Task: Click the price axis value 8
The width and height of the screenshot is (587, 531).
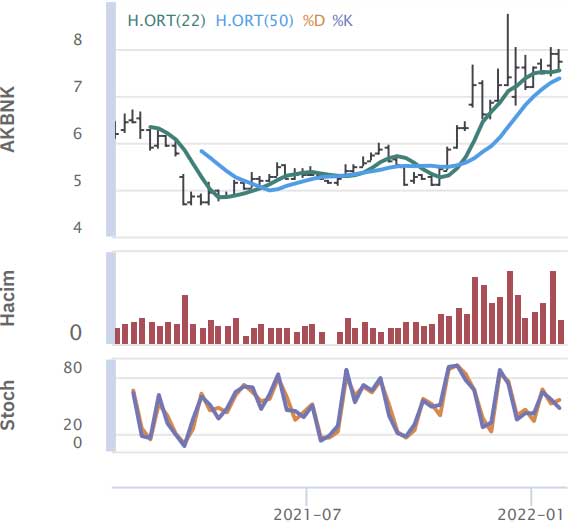Action: (77, 40)
